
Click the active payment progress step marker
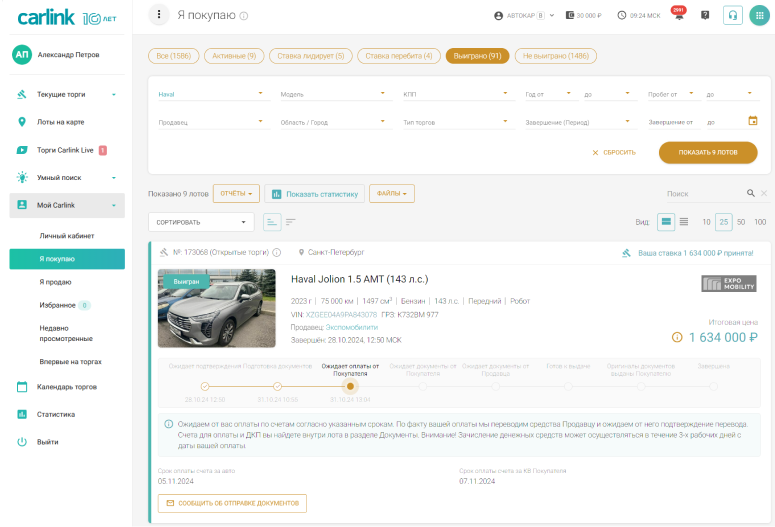(x=350, y=385)
